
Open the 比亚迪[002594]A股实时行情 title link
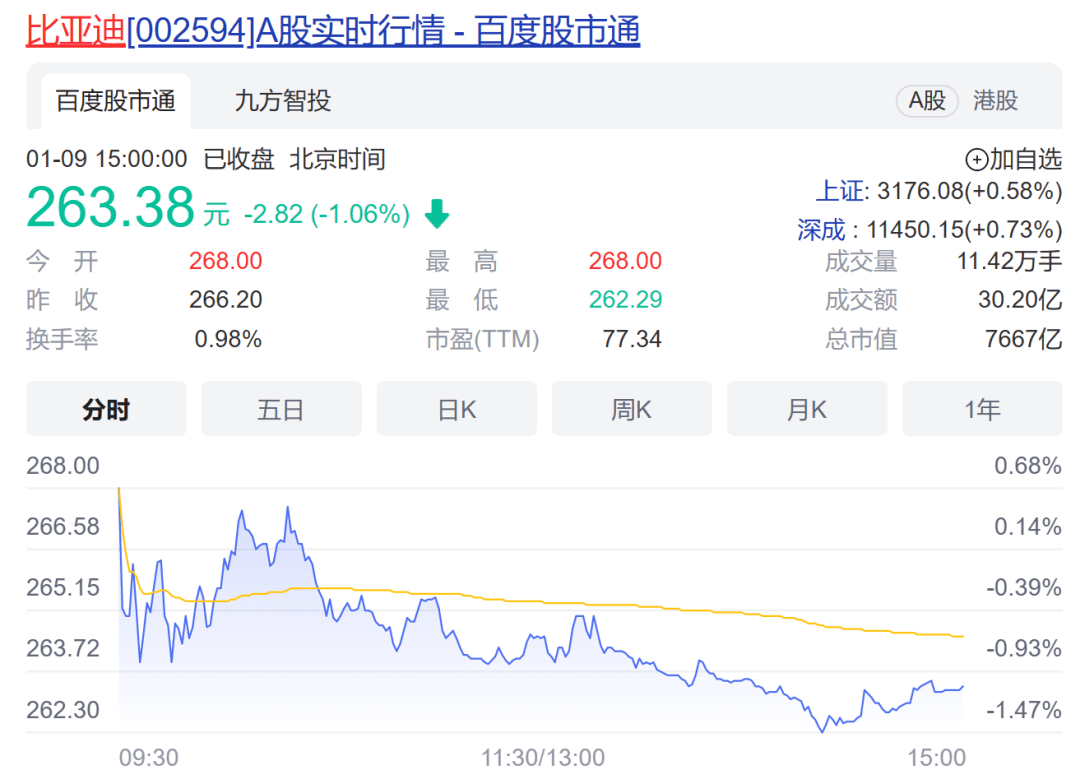(x=333, y=31)
